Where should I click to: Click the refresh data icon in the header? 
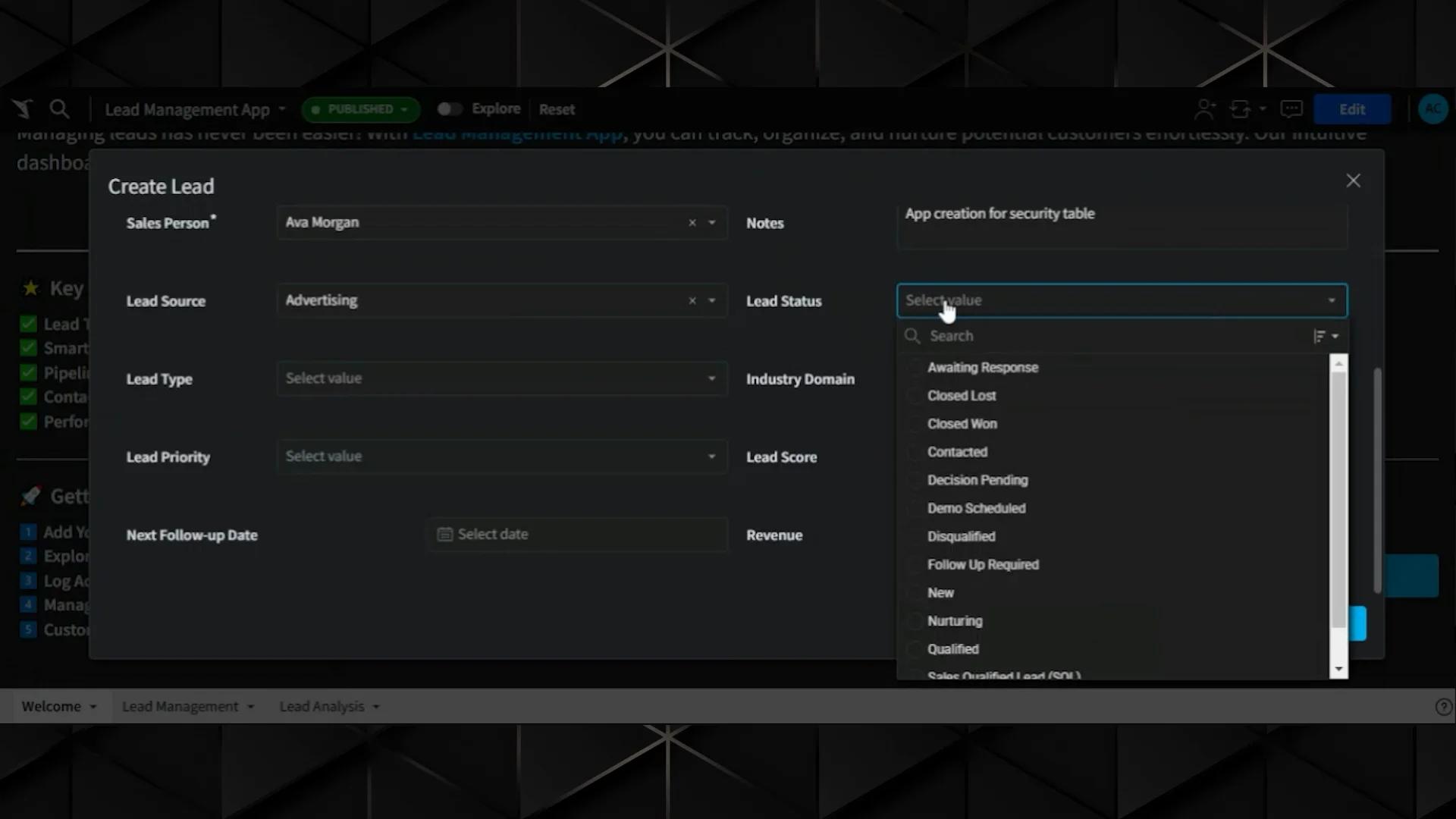pos(1240,109)
